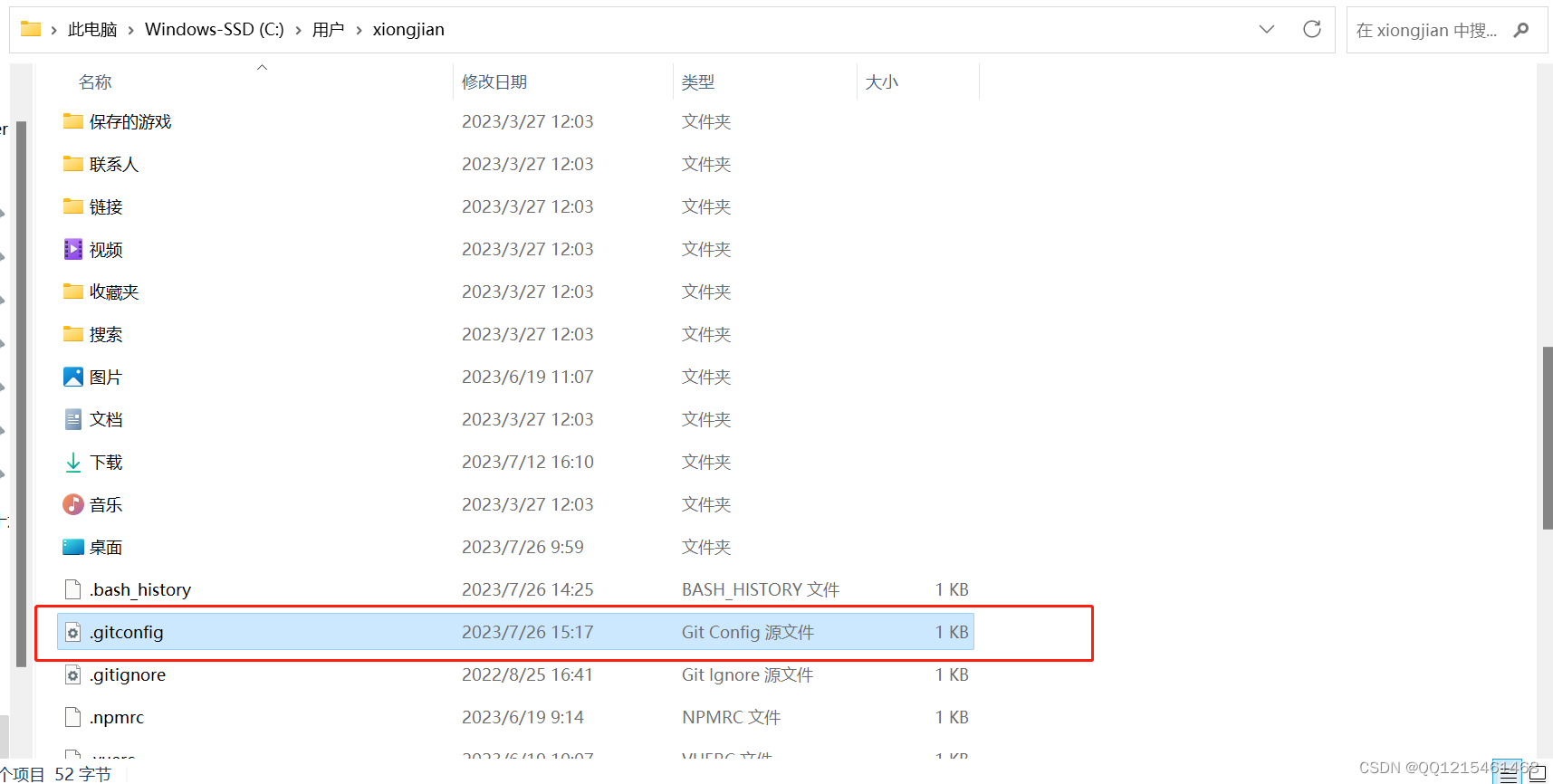Viewport: 1553px width, 784px height.
Task: Click the Git Ignore 源文件 type cell
Action: point(748,674)
